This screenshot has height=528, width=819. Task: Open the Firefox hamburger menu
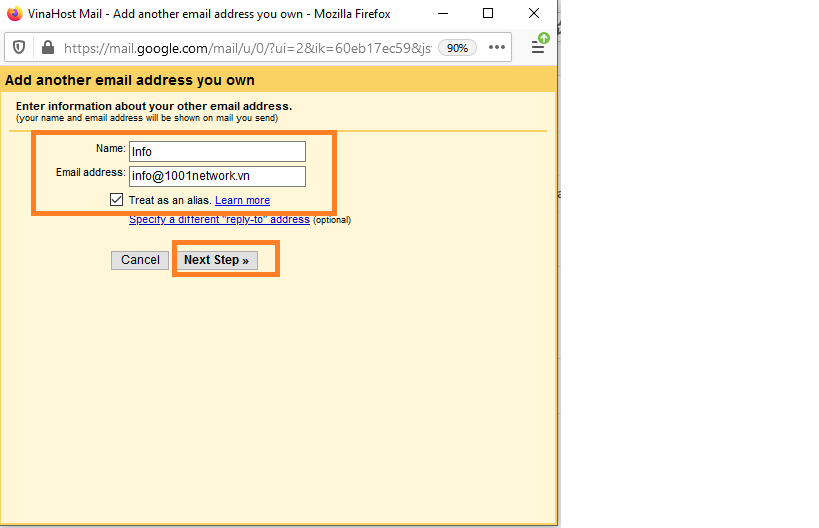click(538, 48)
